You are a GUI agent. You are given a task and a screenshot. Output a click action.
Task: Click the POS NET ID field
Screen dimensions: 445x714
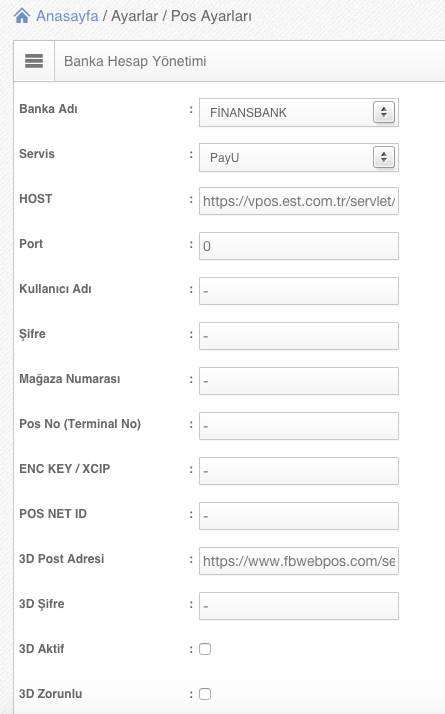click(x=299, y=516)
